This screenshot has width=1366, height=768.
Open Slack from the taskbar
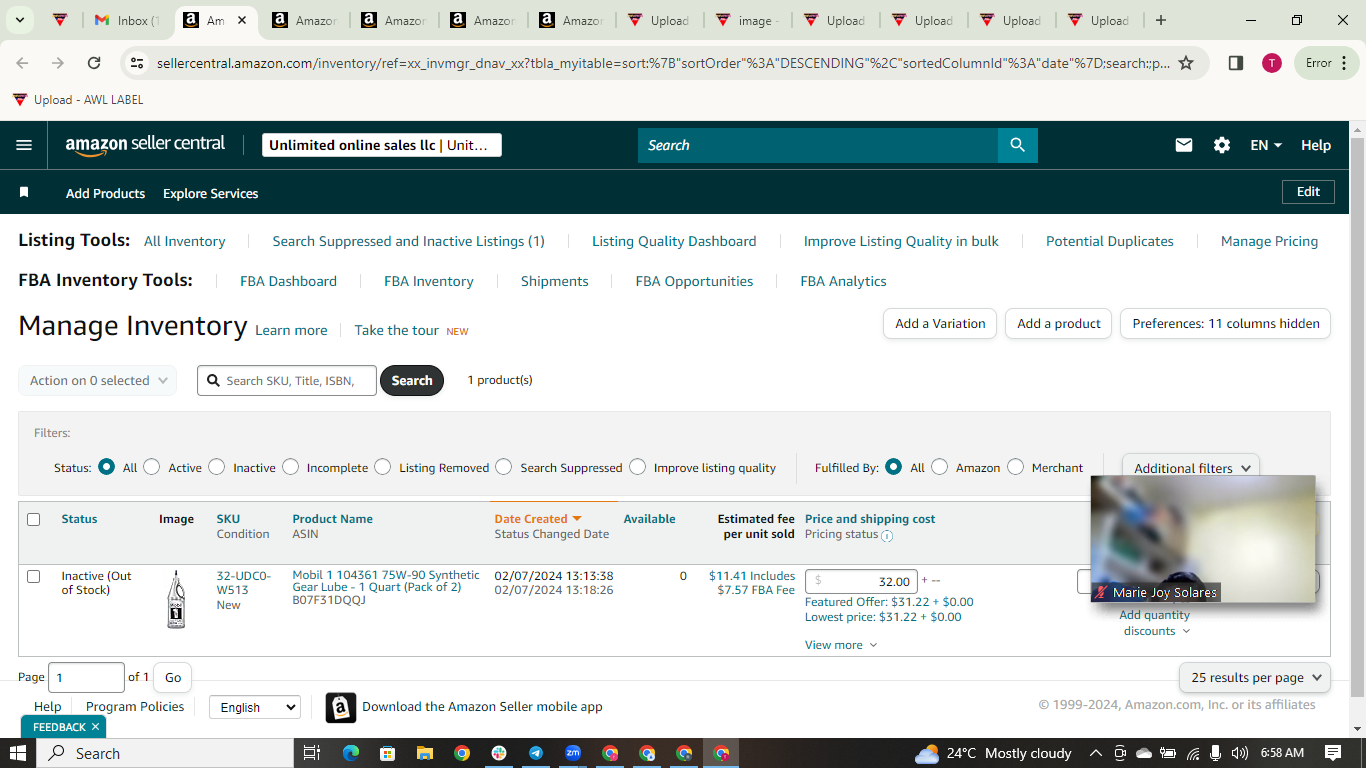point(499,753)
